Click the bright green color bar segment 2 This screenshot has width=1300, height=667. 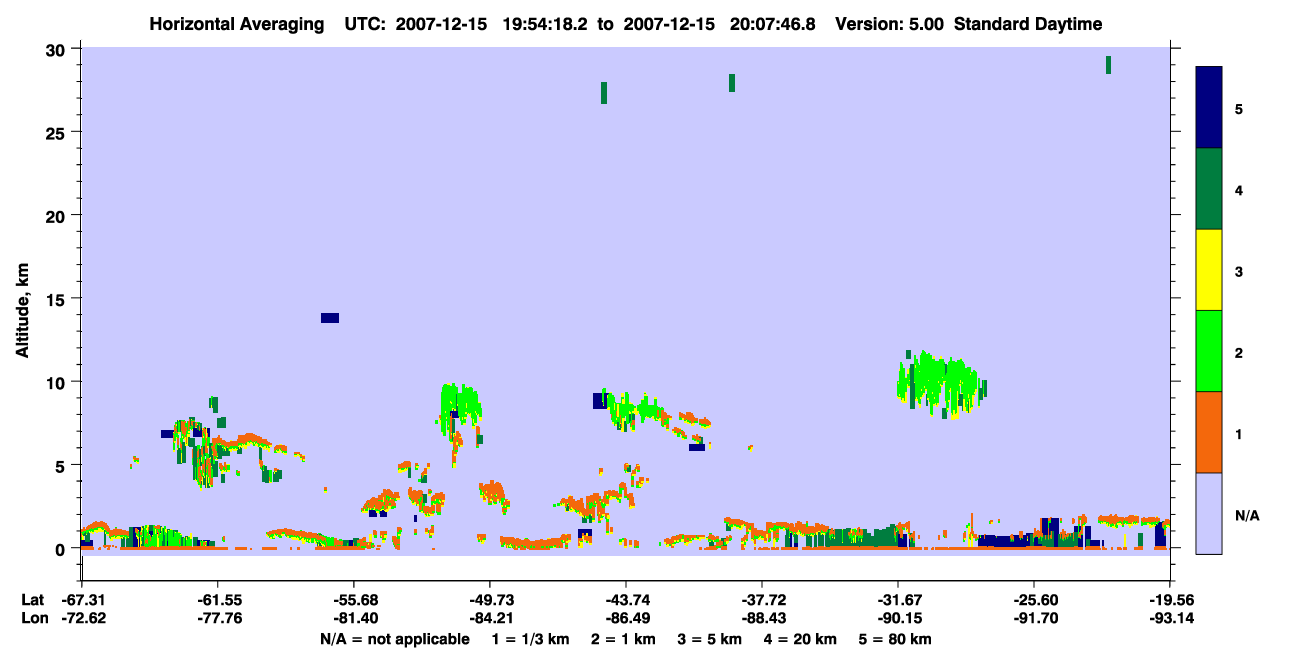click(x=1209, y=351)
